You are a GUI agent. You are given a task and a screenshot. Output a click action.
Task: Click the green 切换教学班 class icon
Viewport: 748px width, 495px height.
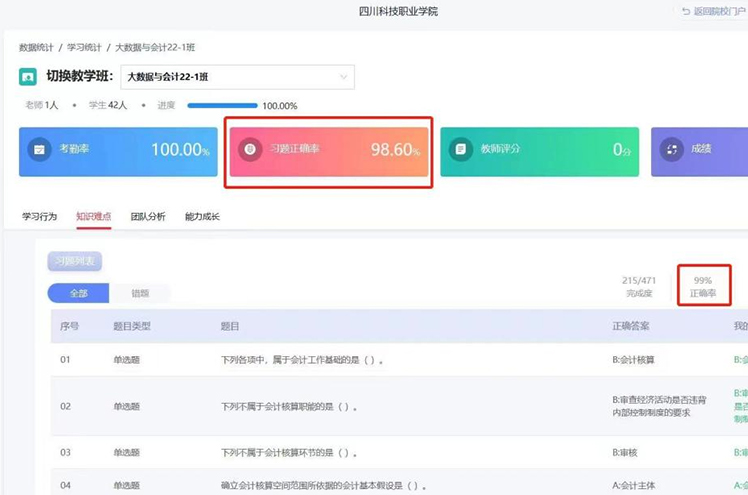[28, 77]
